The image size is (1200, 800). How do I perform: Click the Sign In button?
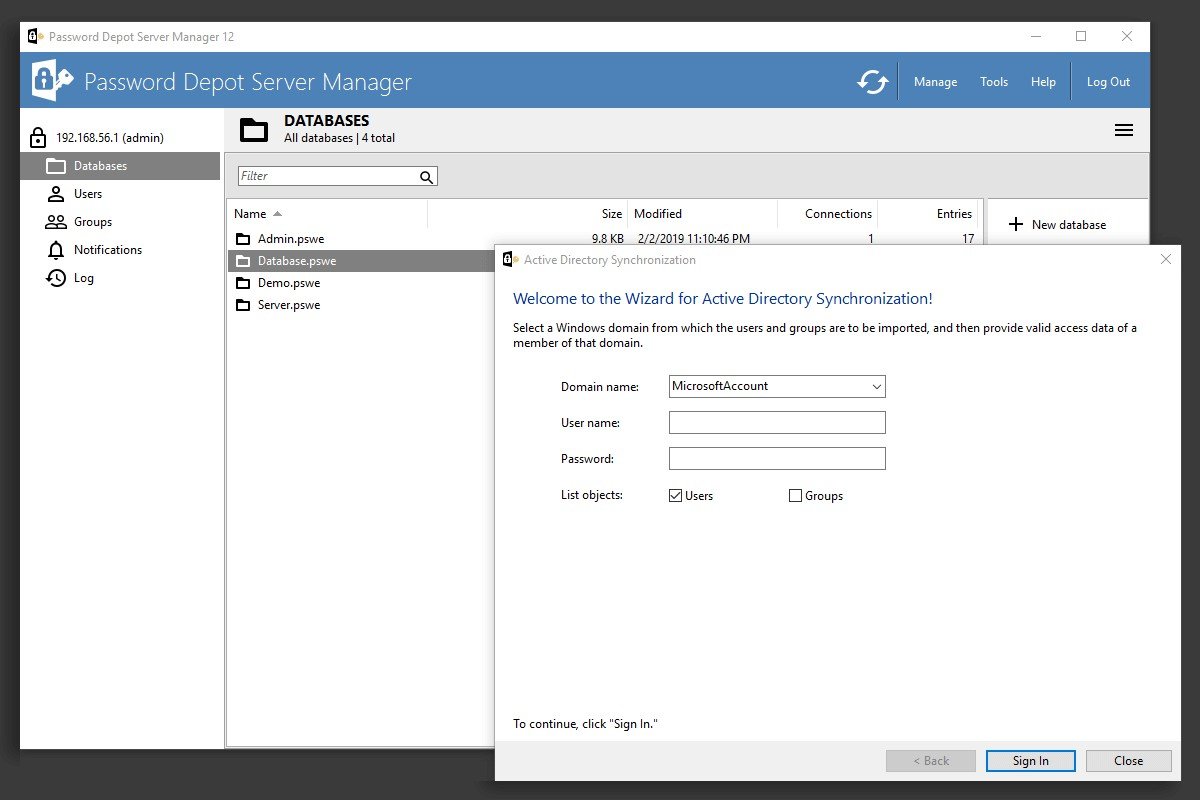[1030, 761]
